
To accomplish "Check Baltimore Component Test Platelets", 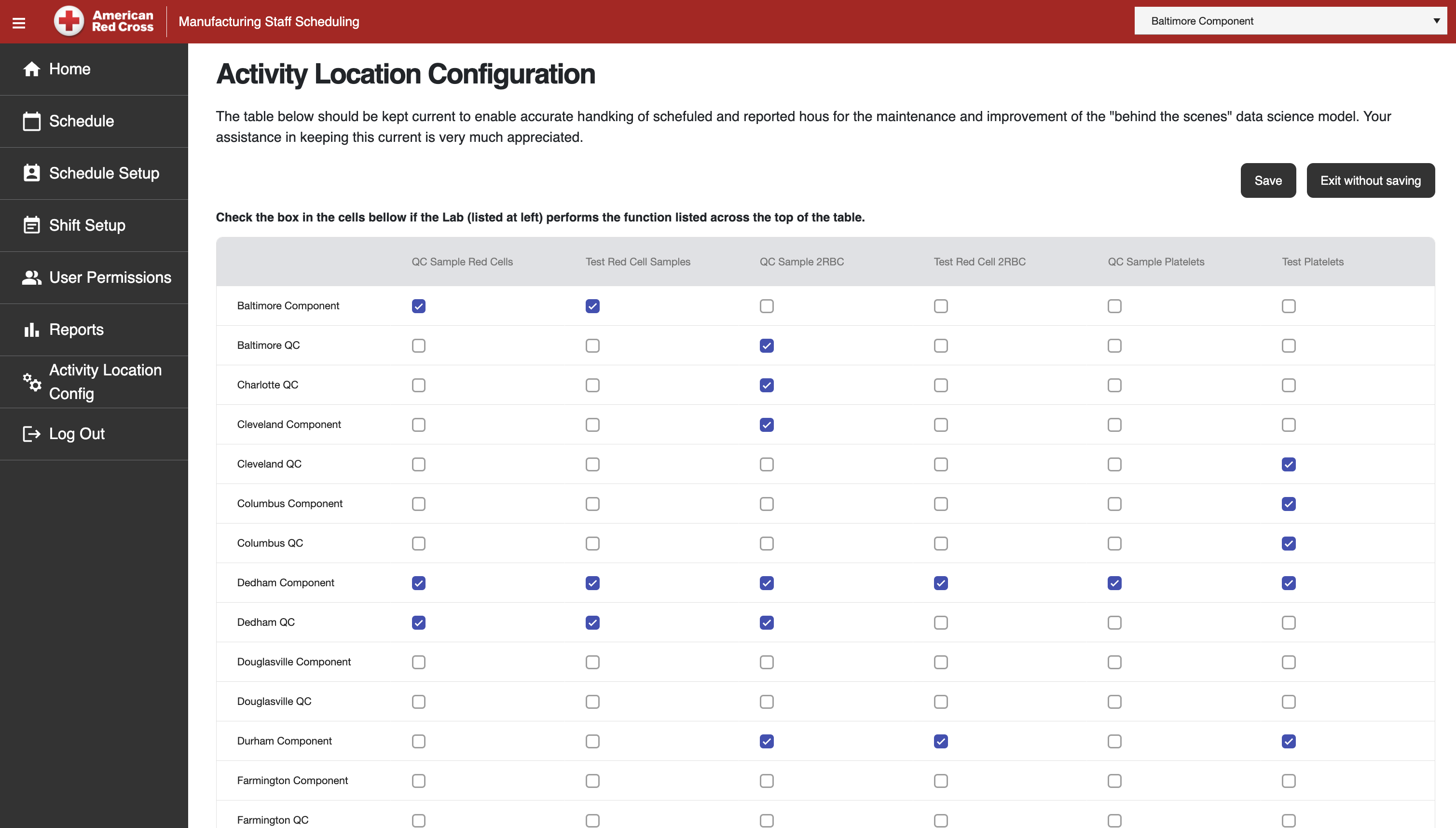I will (1289, 306).
